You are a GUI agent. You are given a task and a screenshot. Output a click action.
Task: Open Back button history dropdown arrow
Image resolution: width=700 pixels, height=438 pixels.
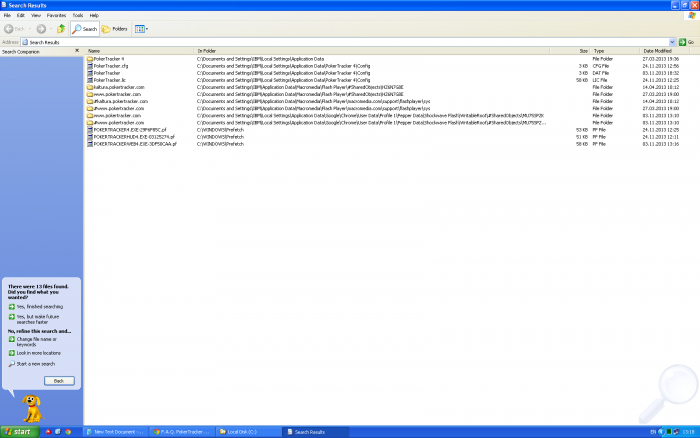pos(30,29)
